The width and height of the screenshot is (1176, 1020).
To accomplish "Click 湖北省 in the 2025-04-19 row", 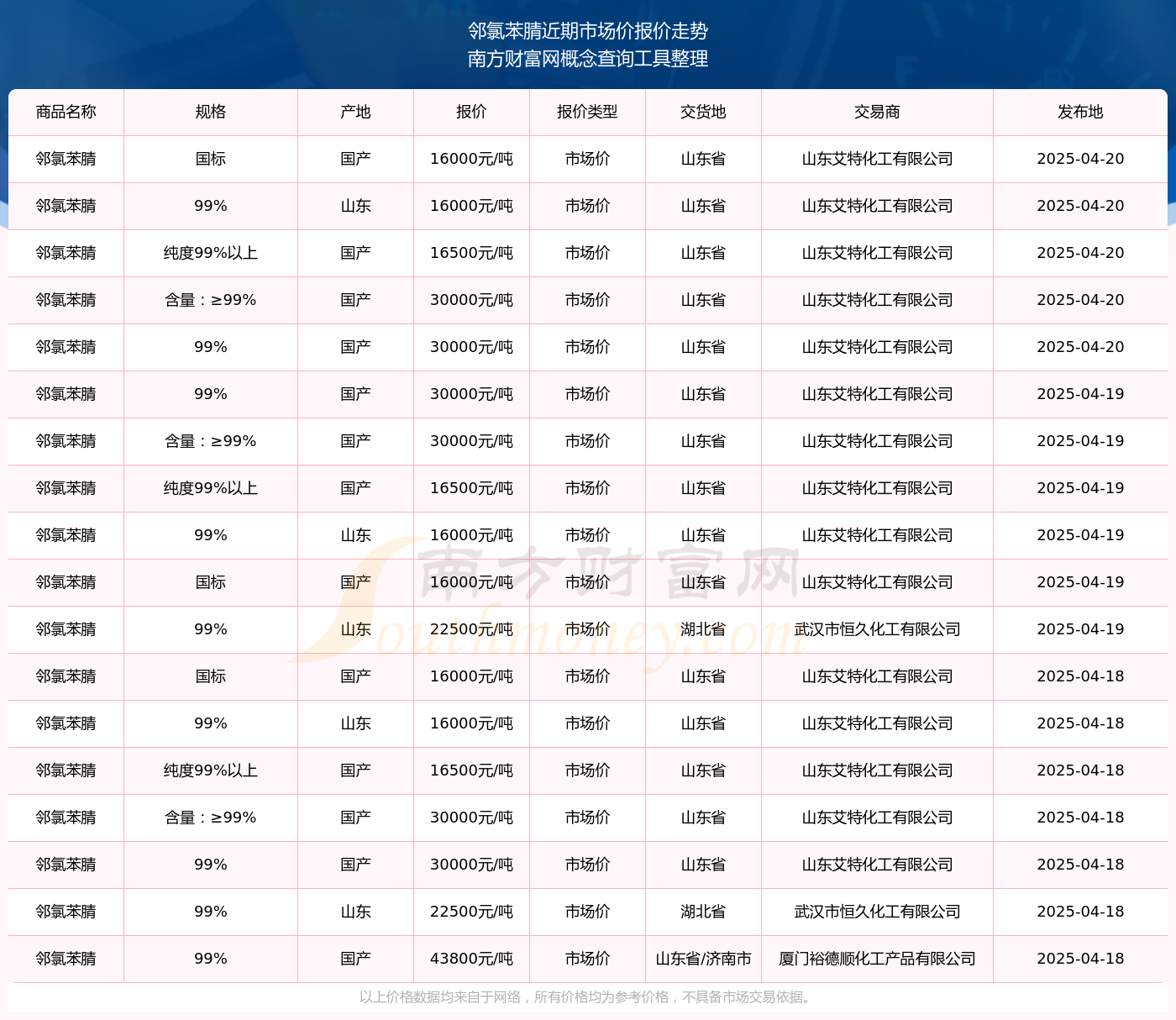I will [x=704, y=629].
